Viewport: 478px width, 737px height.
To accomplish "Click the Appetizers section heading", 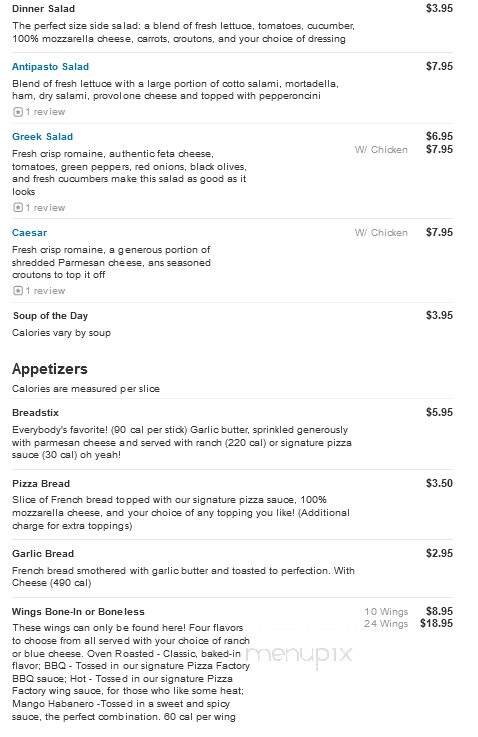I will 50,369.
